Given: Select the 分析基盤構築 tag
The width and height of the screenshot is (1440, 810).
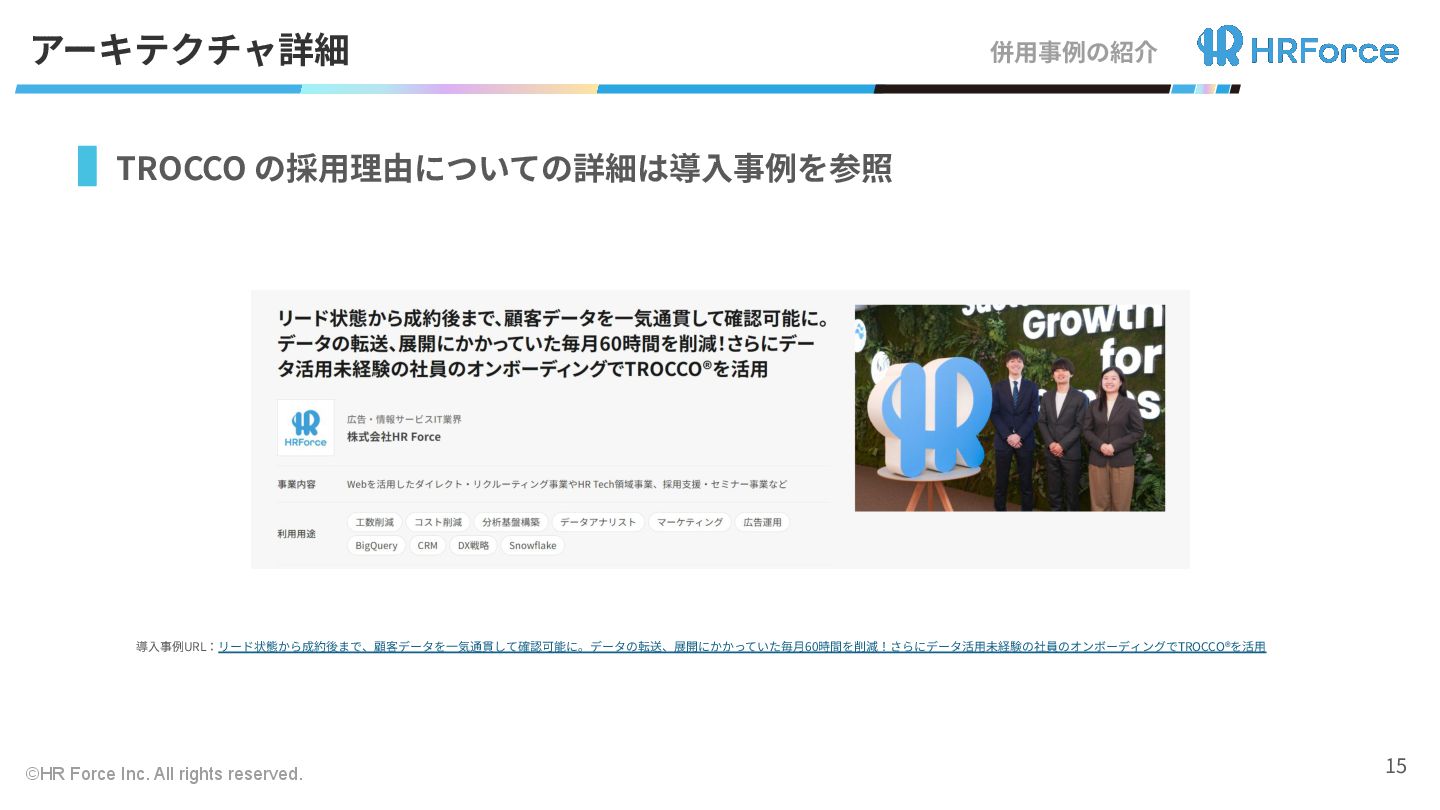Looking at the screenshot, I should pyautogui.click(x=510, y=522).
